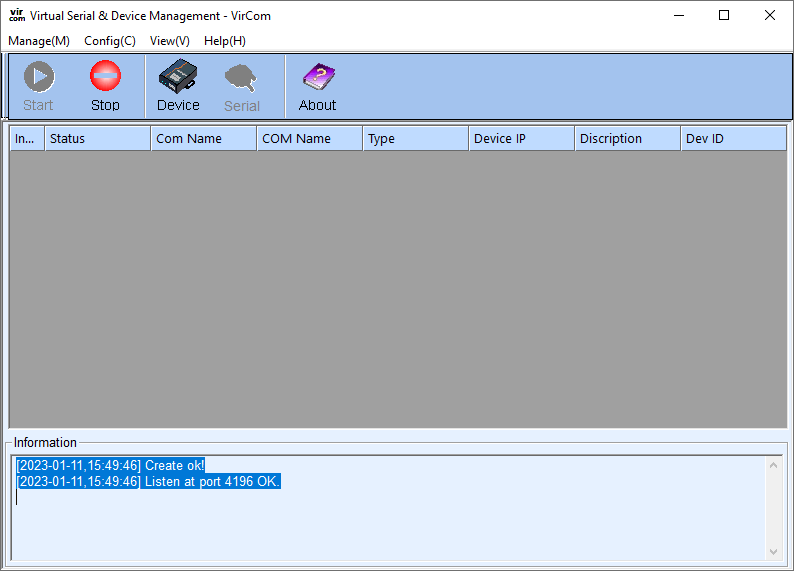This screenshot has height=571, width=794.
Task: Open the View(V) menu
Action: click(x=170, y=41)
